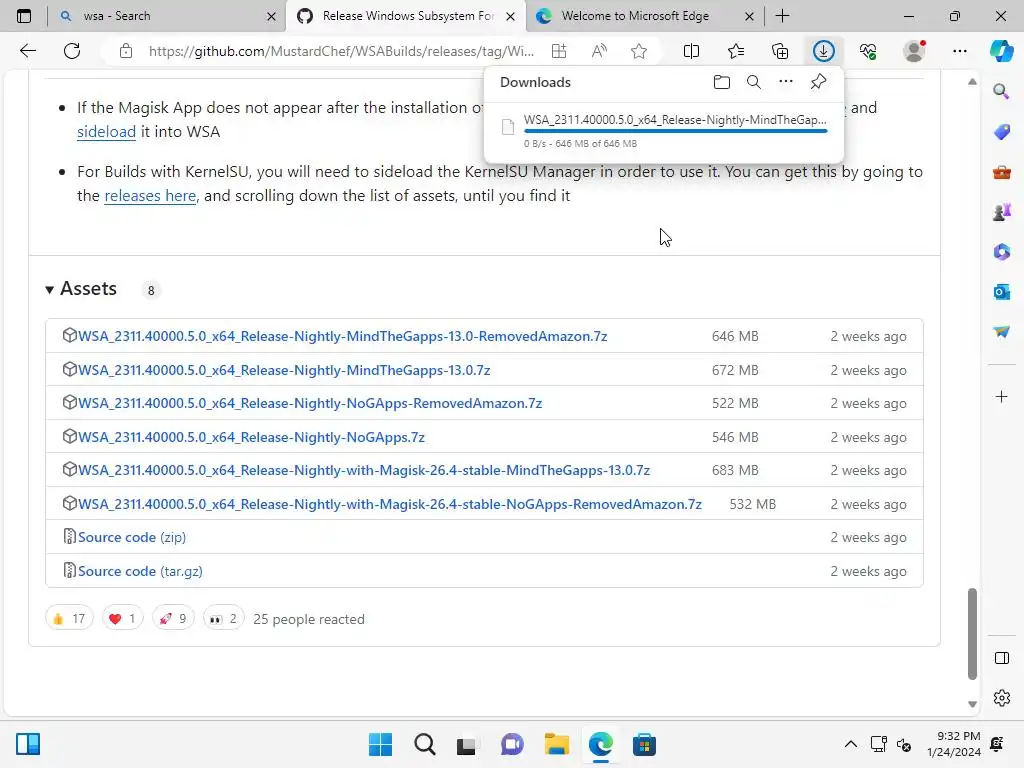This screenshot has width=1024, height=768.
Task: Download Release-Nightly-NoGApps.7z asset
Action: 251,438
